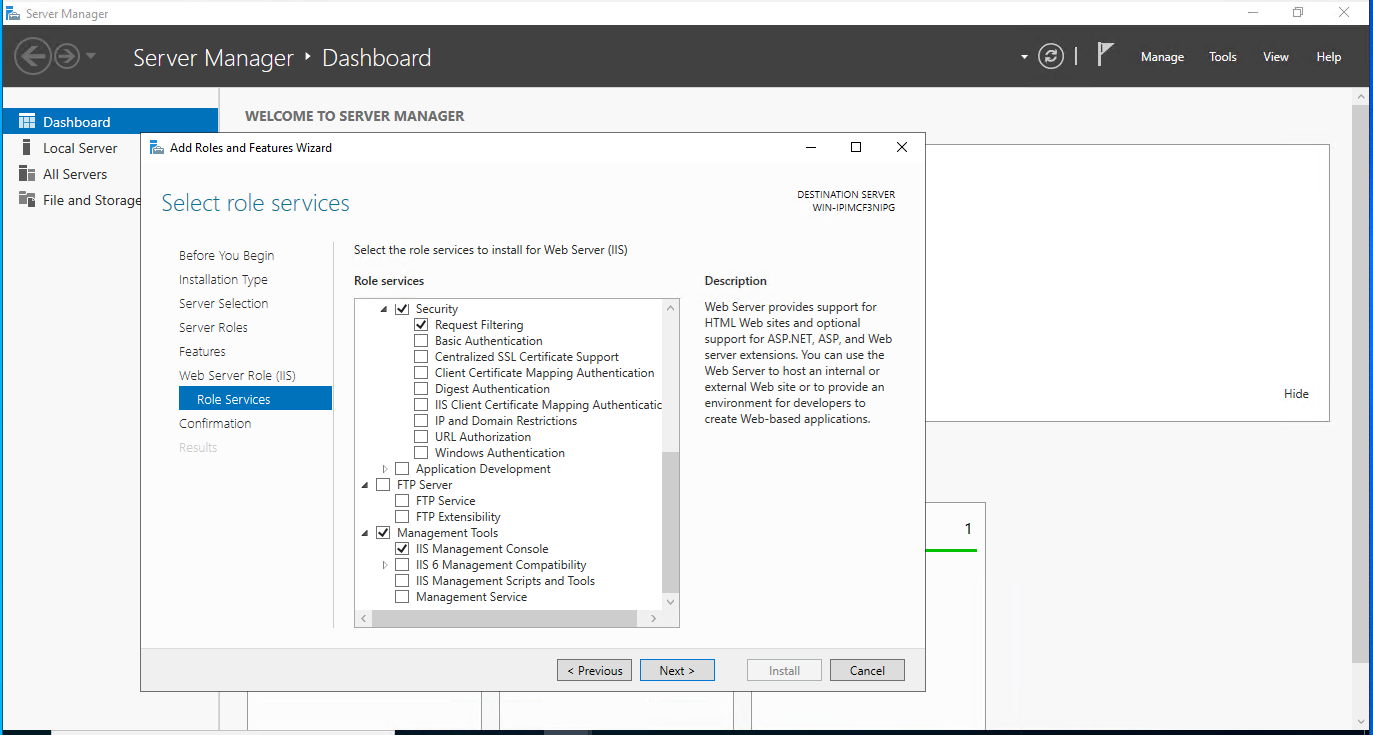Screen dimensions: 1373x735
Task: Click the Previous button
Action: (594, 670)
